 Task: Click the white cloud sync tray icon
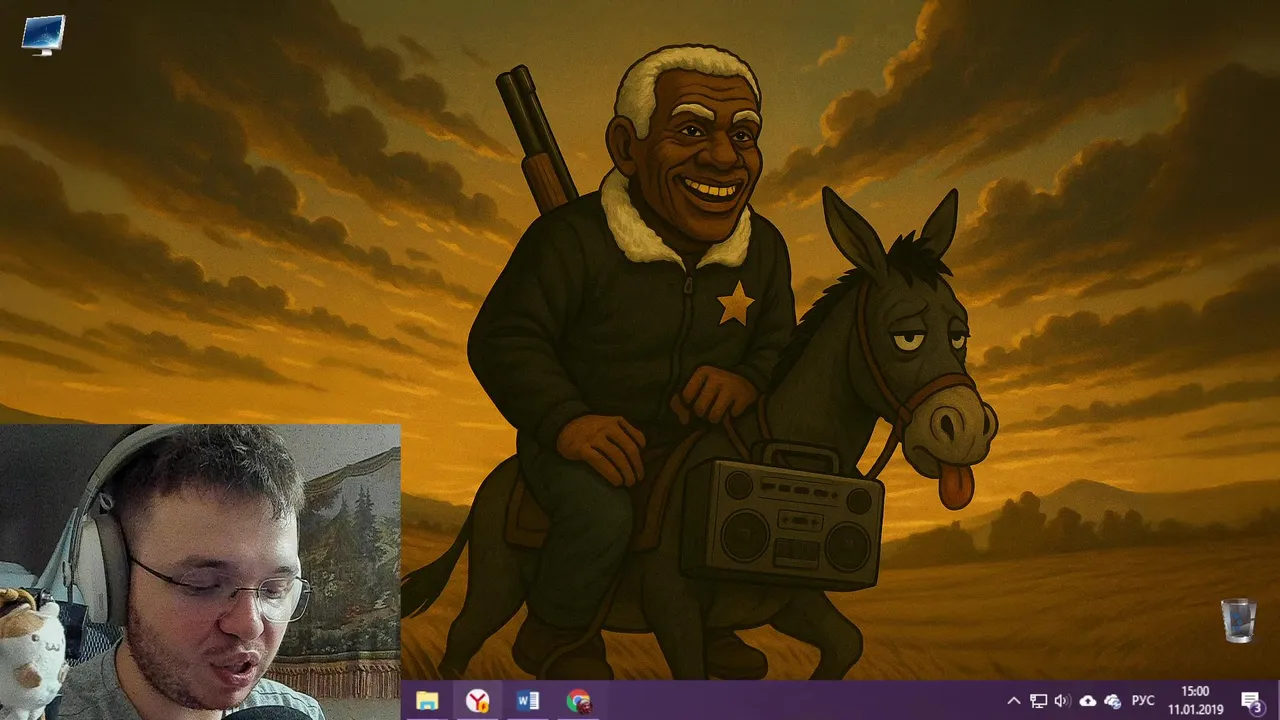click(1112, 702)
